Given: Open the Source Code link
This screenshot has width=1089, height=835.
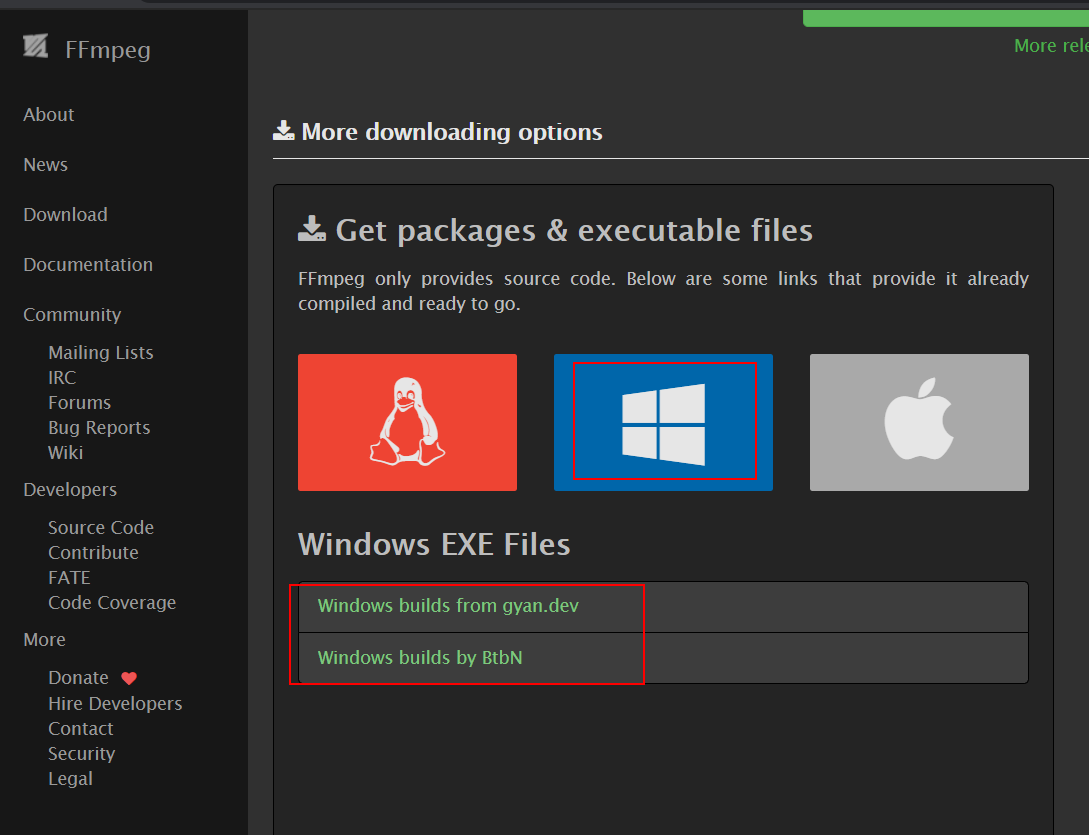Looking at the screenshot, I should point(101,528).
